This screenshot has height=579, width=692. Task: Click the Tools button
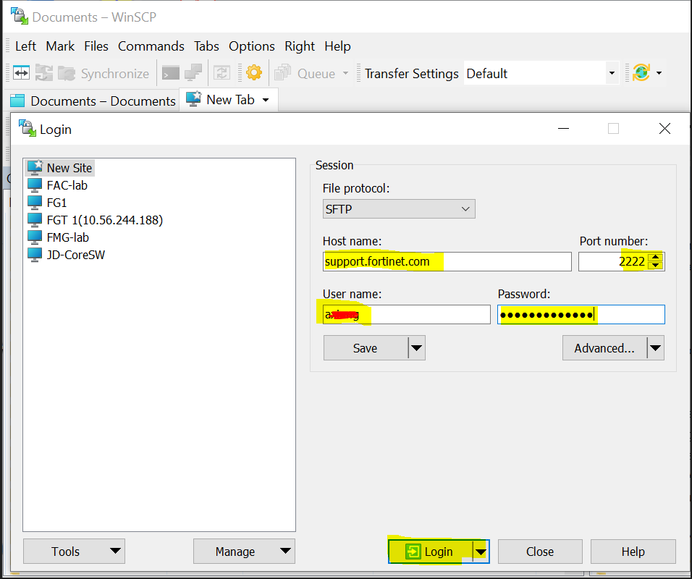(74, 551)
